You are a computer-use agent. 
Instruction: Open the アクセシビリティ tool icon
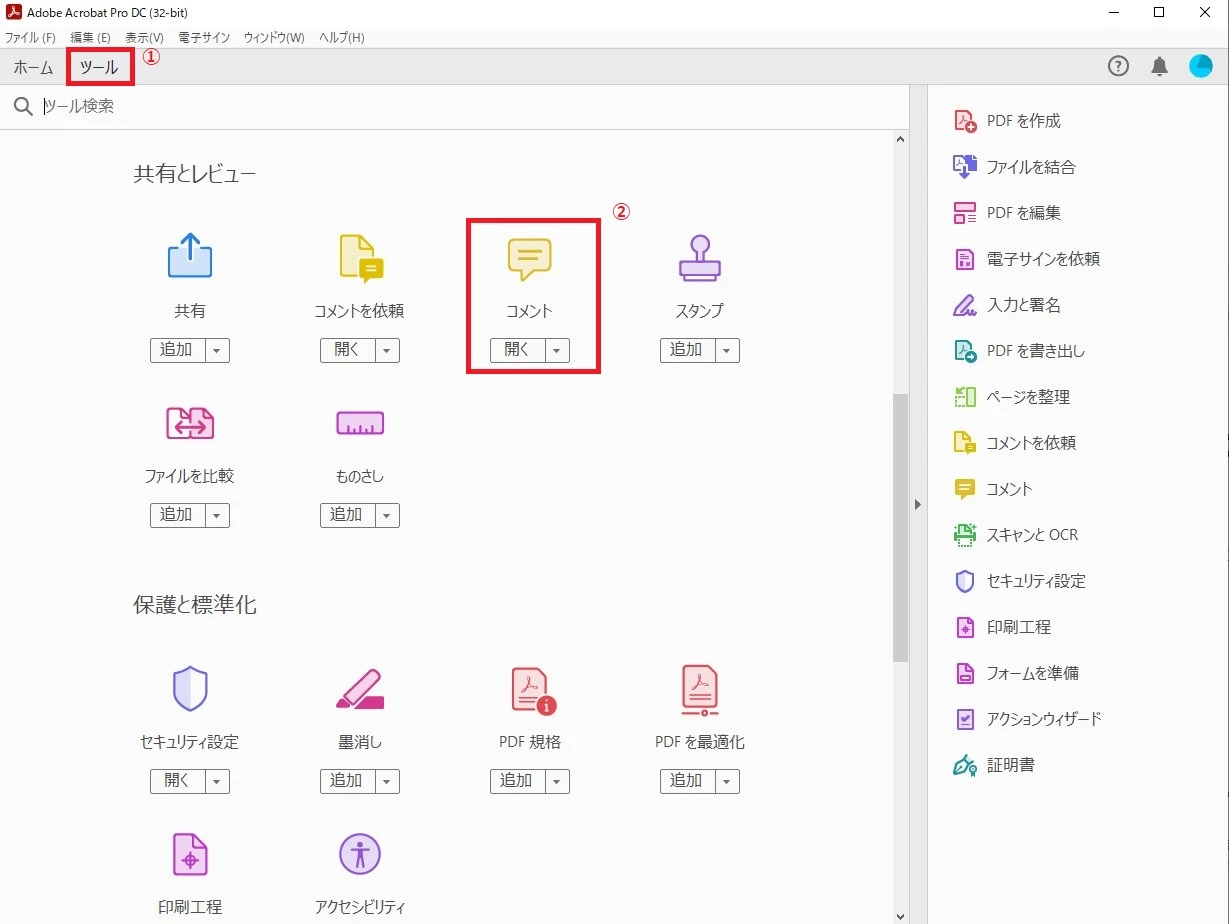pyautogui.click(x=359, y=855)
